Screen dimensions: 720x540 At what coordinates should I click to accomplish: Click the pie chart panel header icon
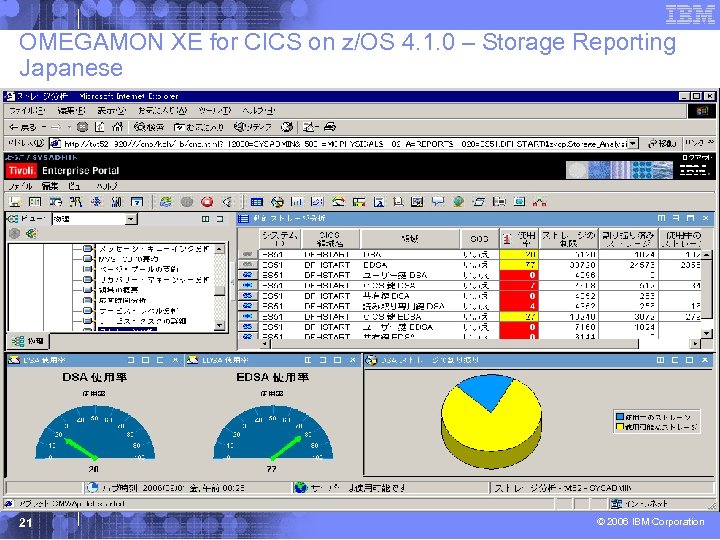371,360
